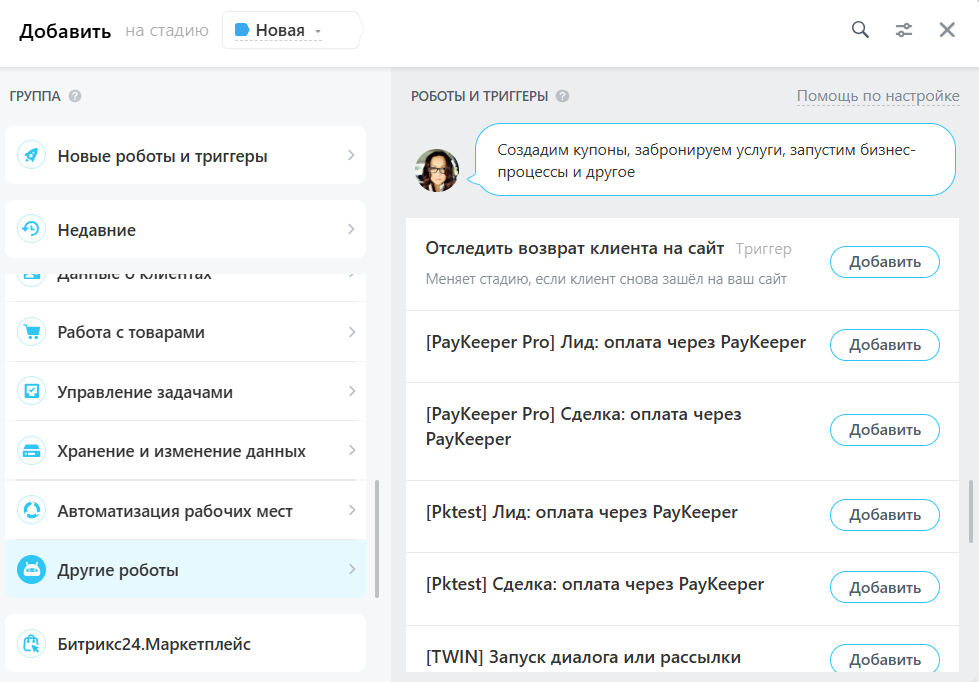The height and width of the screenshot is (682, 979).
Task: Click the robot icon for Другие роботы
Action: pos(32,570)
